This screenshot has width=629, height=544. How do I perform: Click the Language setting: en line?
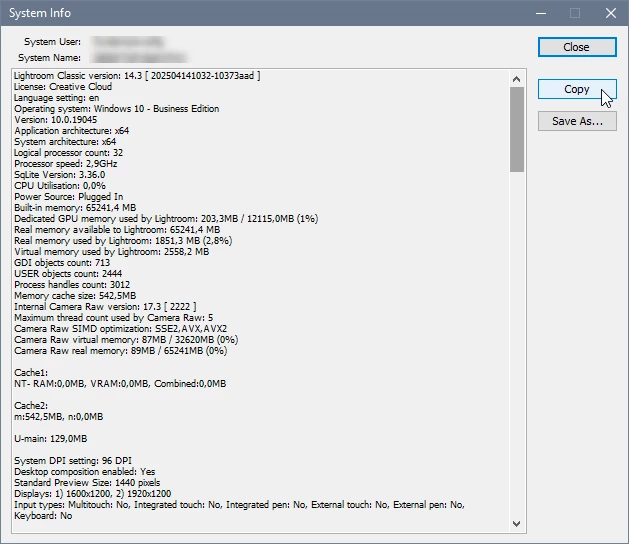[x=57, y=98]
